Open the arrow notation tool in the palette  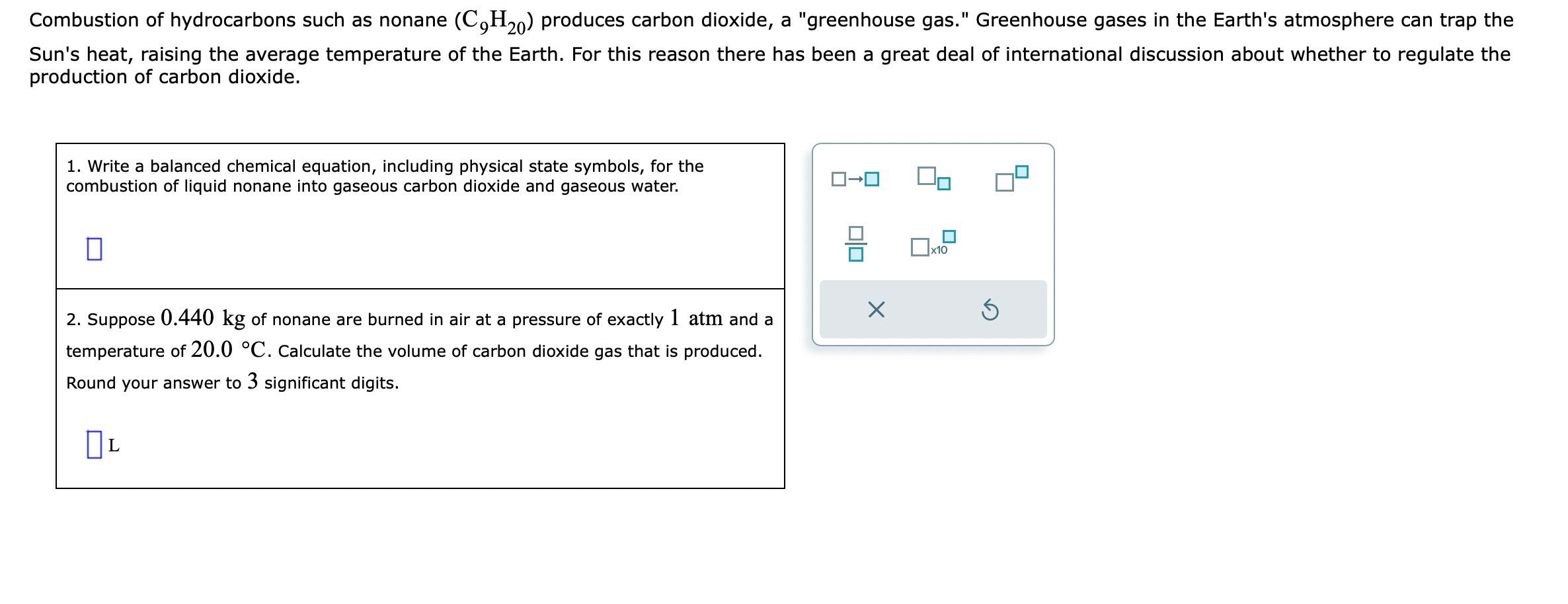point(855,178)
